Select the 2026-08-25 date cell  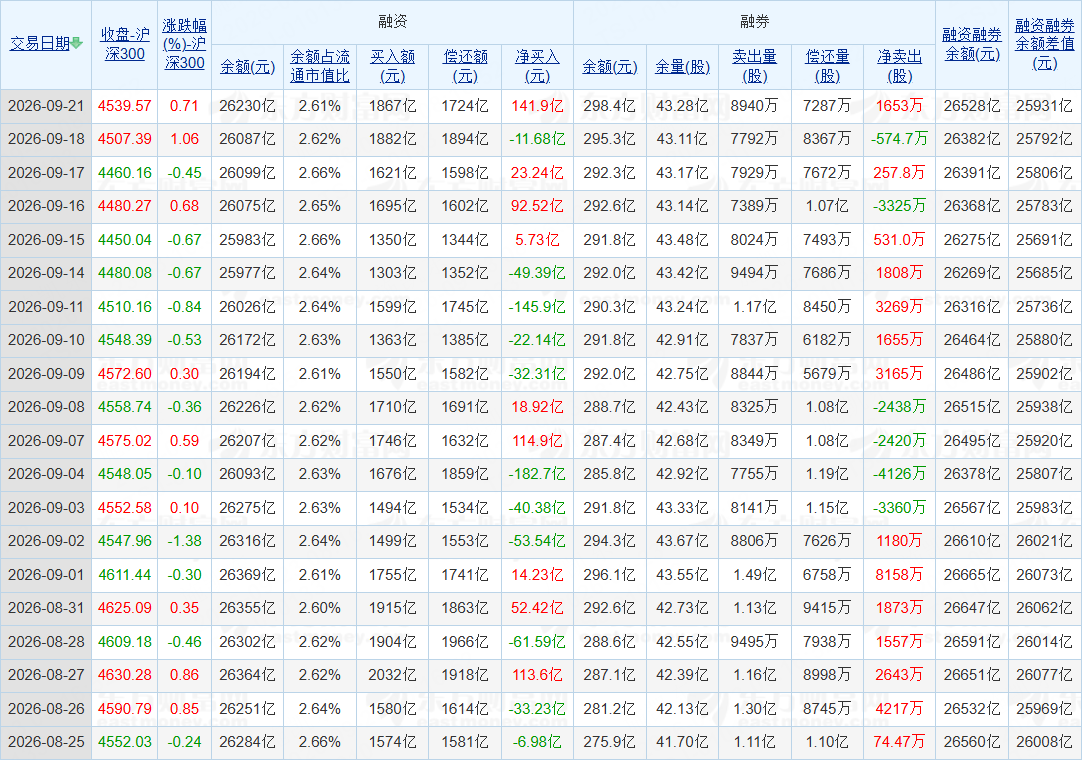46,742
